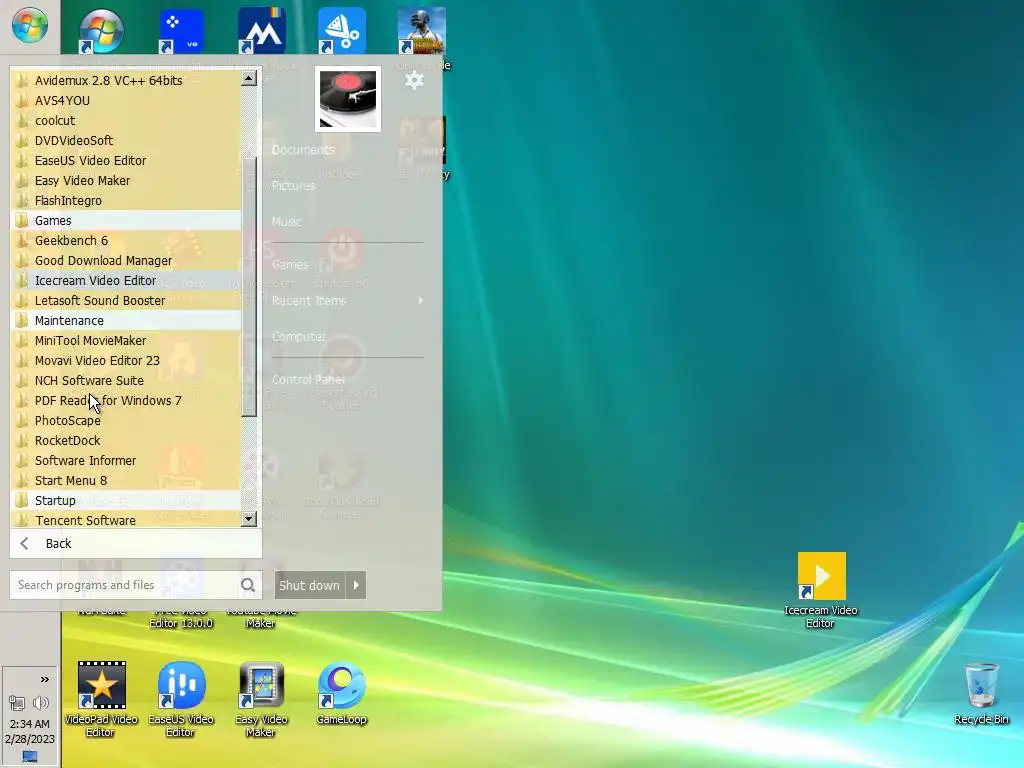
Task: Open the Avidemux 2.8 VC++ 64bits folder
Action: (126, 80)
